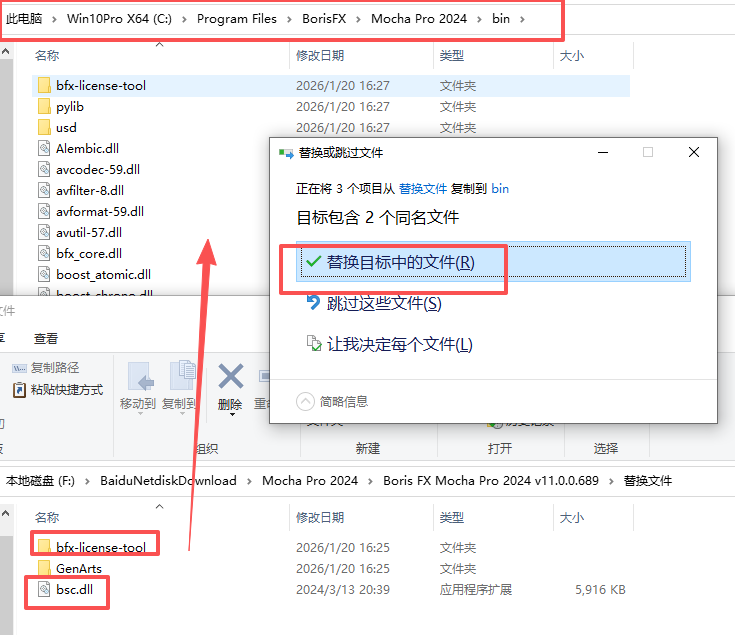Select the avutil-57.dll file icon

[44, 232]
